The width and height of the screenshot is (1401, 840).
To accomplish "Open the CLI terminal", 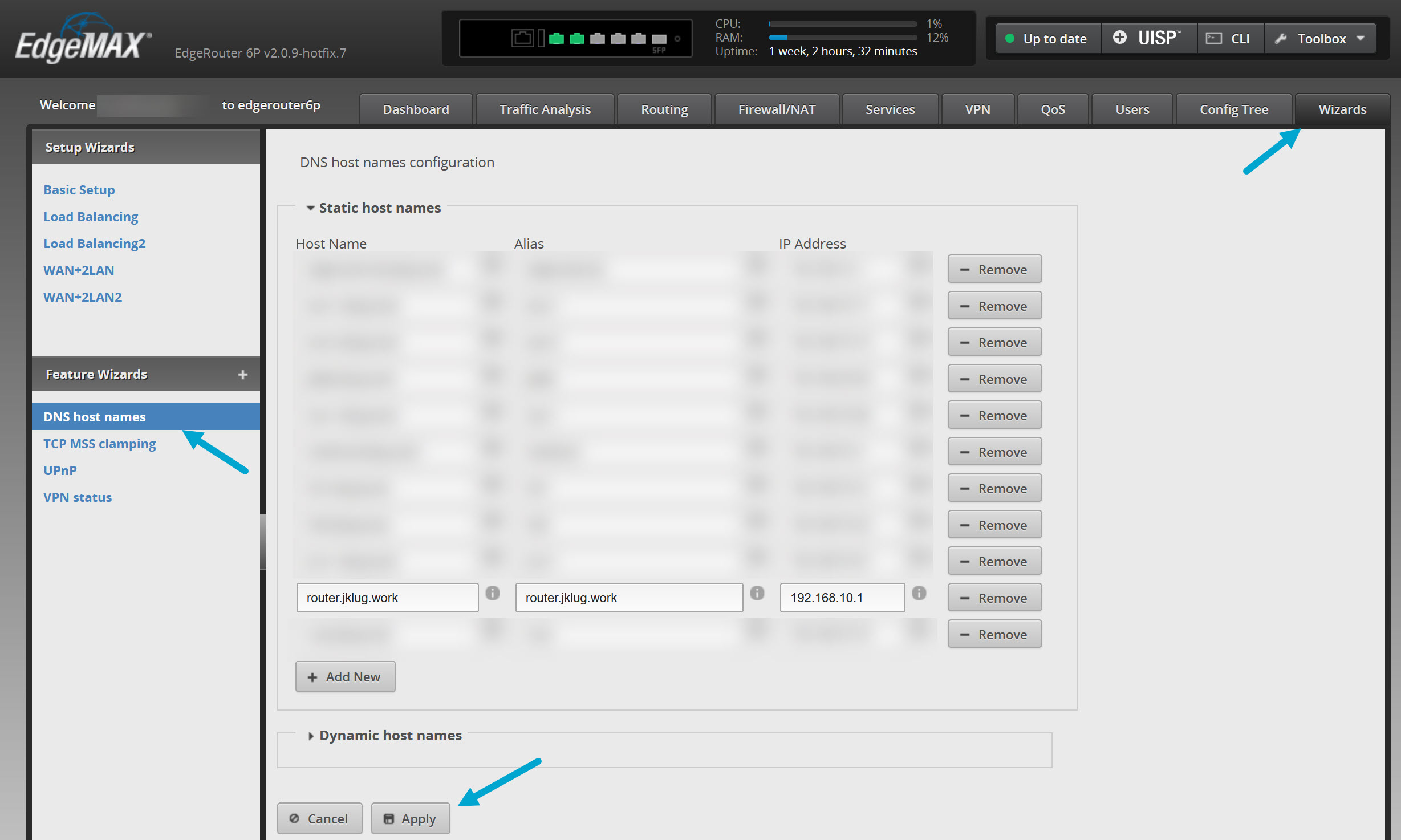I will (1230, 39).
